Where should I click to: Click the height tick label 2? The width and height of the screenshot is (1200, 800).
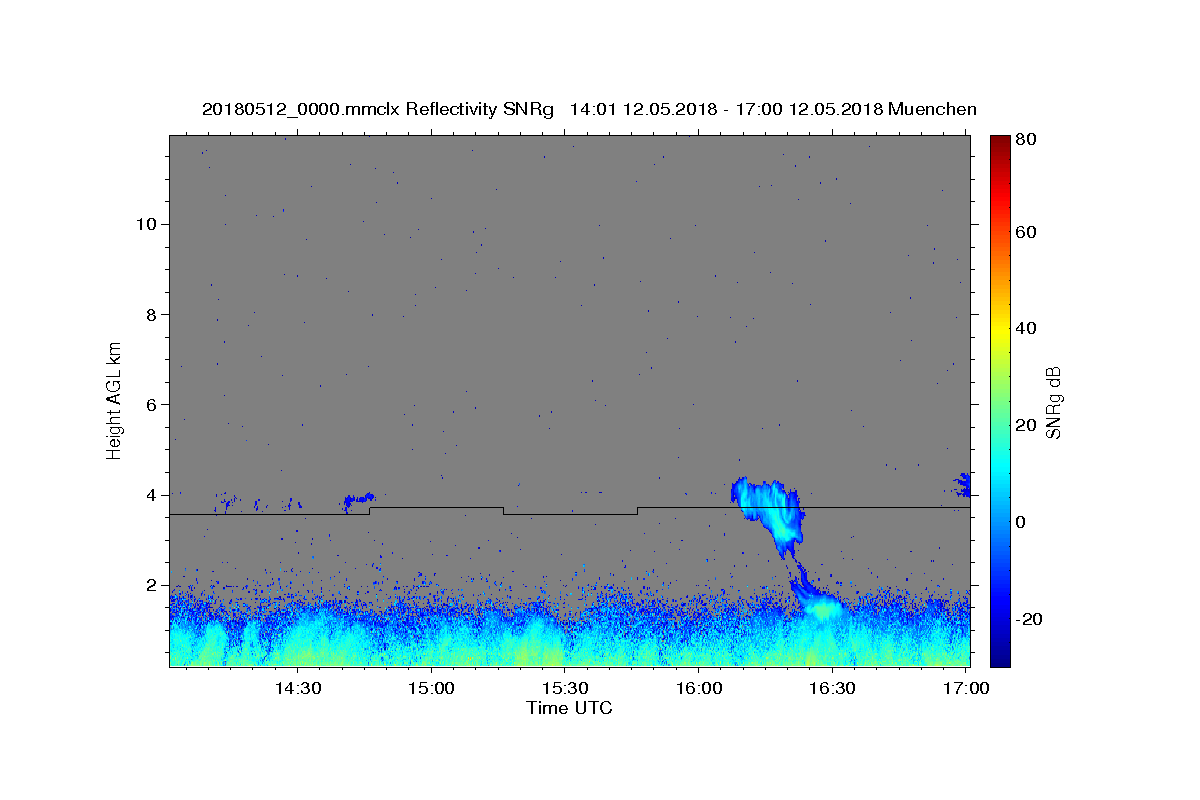tap(152, 585)
